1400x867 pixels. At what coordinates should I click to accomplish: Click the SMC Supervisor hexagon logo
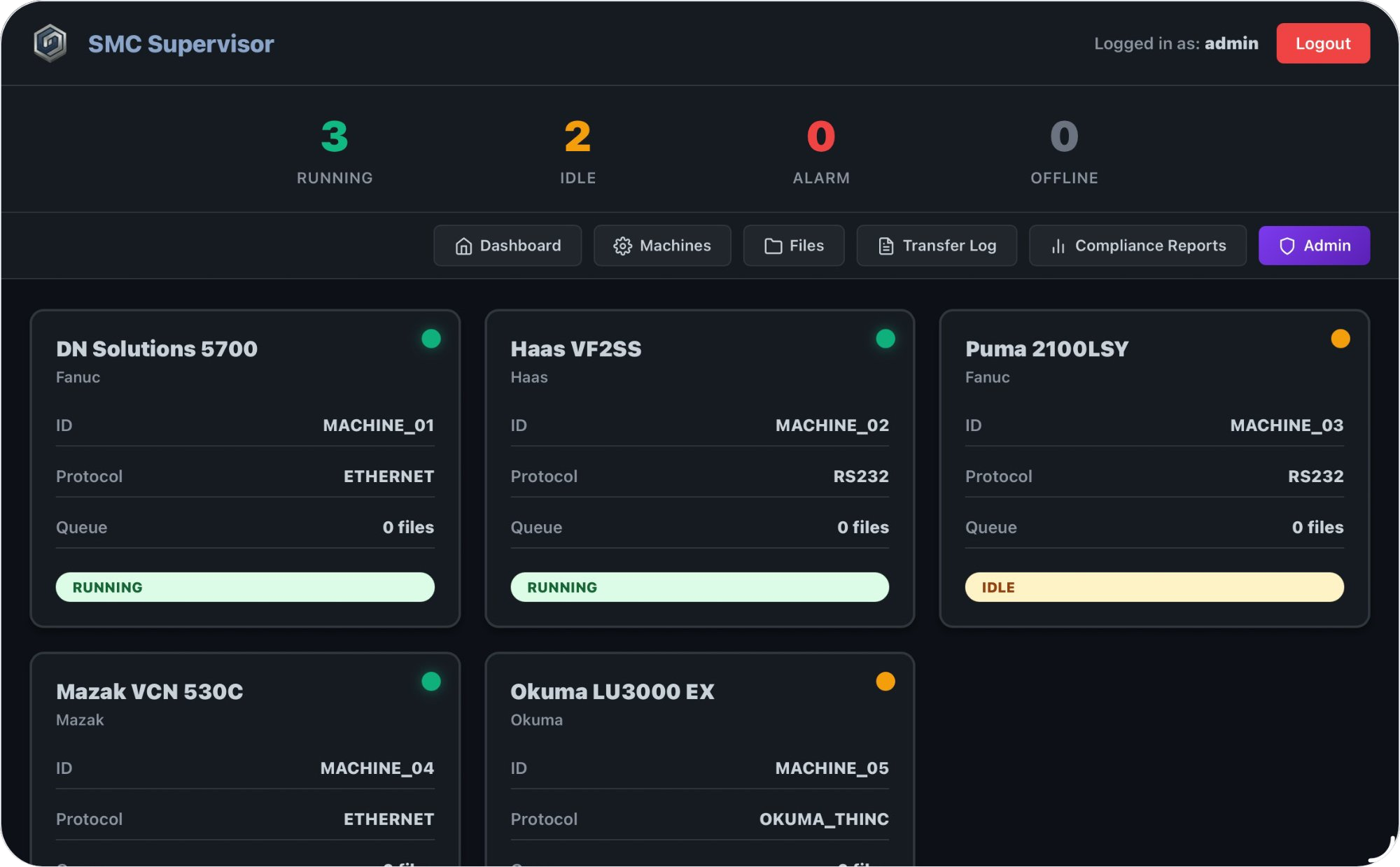tap(50, 43)
